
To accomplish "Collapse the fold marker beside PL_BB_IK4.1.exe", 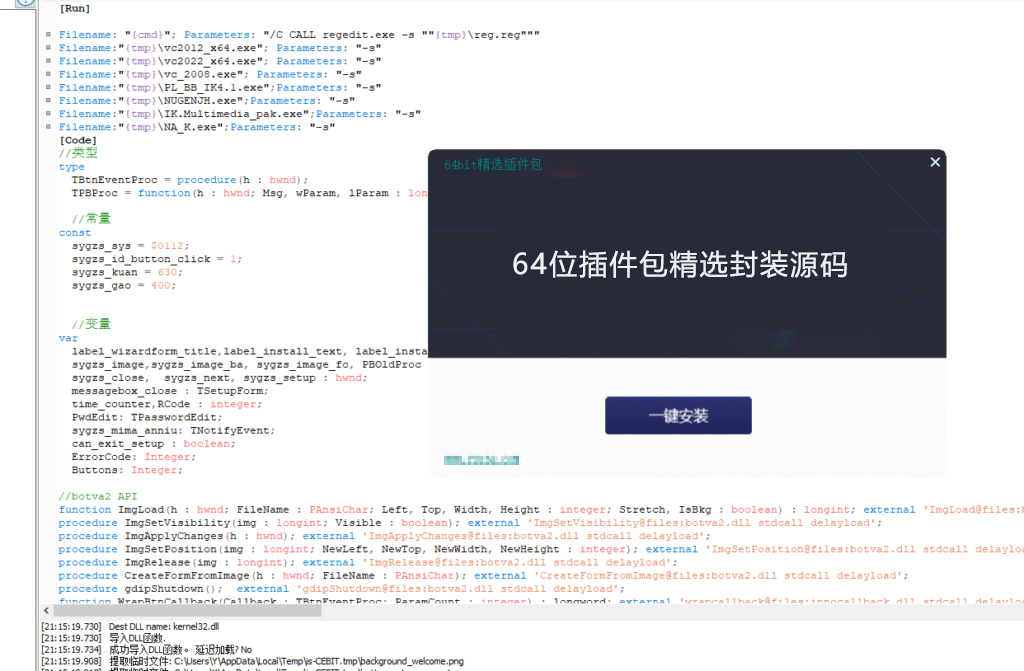I will click(48, 87).
